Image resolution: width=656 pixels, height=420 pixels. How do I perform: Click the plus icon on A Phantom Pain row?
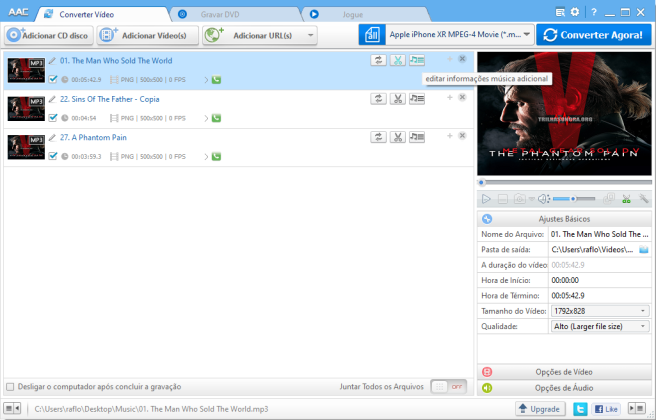[450, 136]
